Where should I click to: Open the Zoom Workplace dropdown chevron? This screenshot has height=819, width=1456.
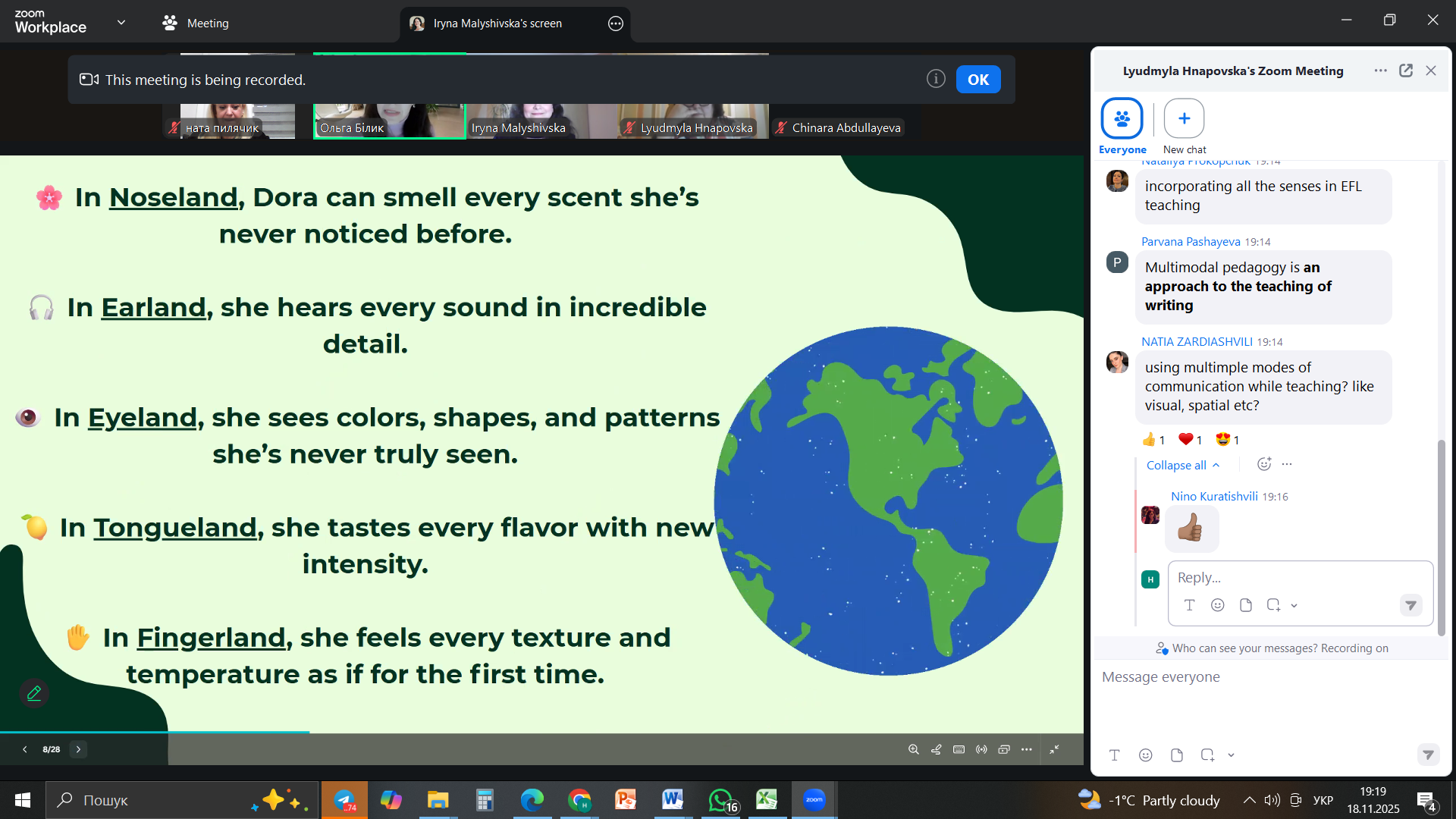(x=121, y=23)
